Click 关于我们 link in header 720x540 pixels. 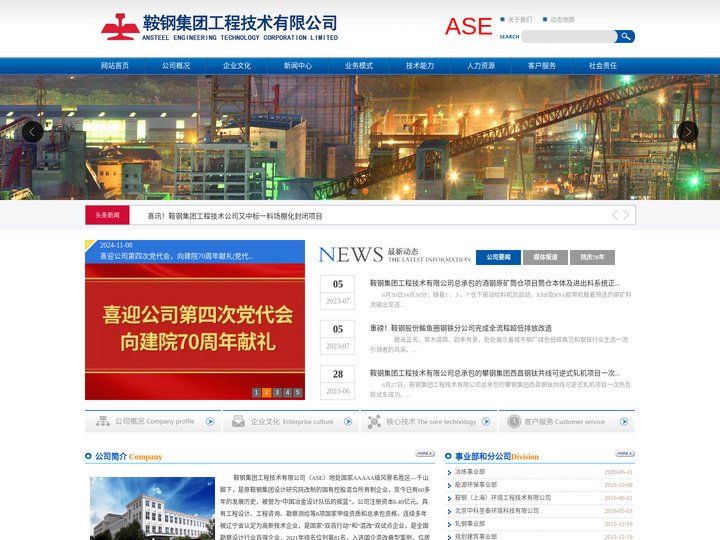[520, 20]
